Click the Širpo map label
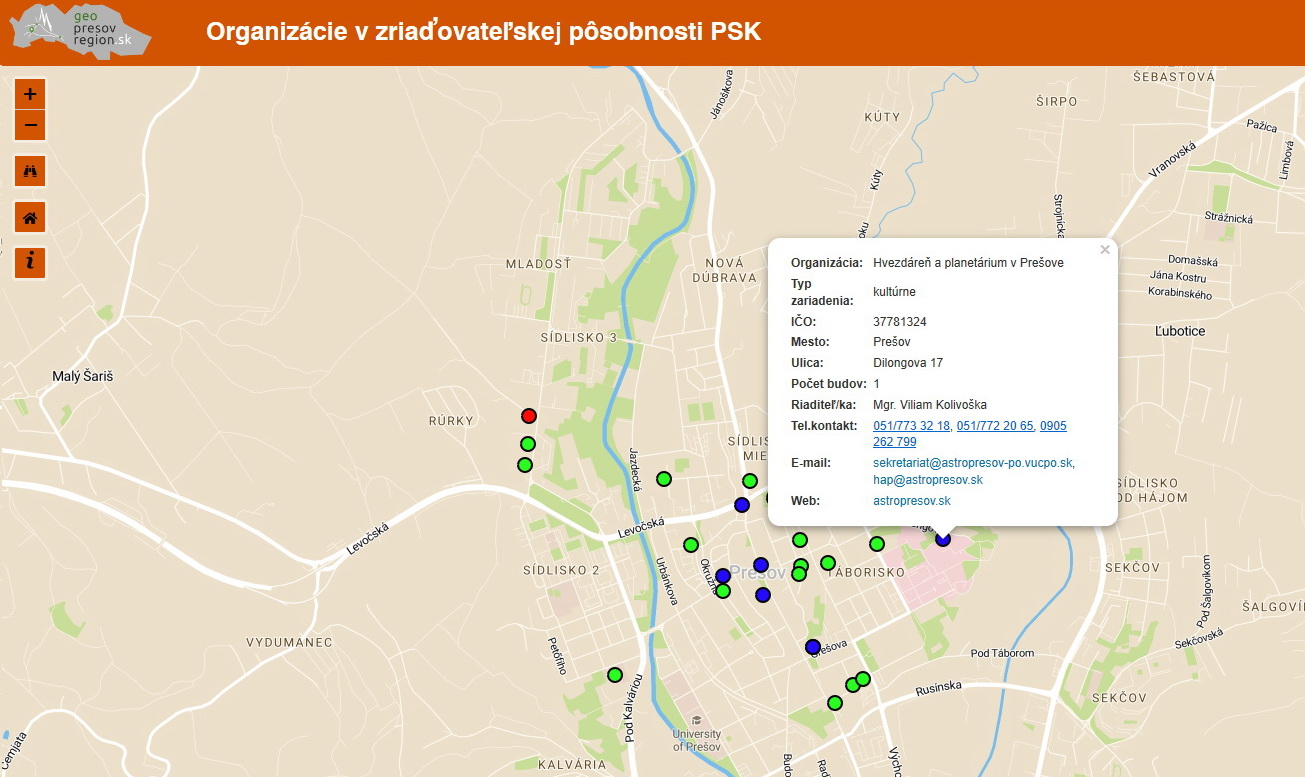 click(x=1057, y=101)
